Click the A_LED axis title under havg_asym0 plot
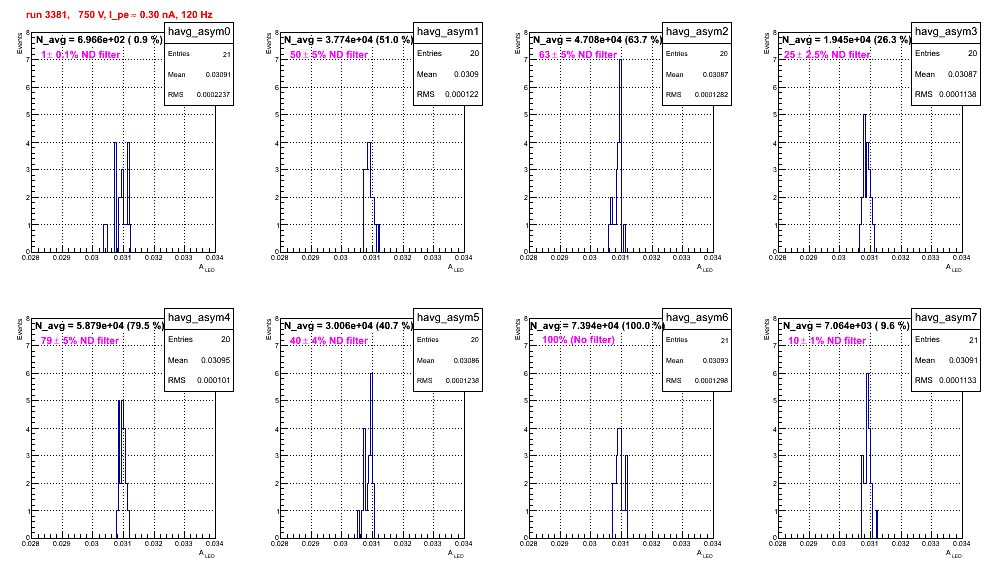996x572 pixels. pyautogui.click(x=207, y=268)
